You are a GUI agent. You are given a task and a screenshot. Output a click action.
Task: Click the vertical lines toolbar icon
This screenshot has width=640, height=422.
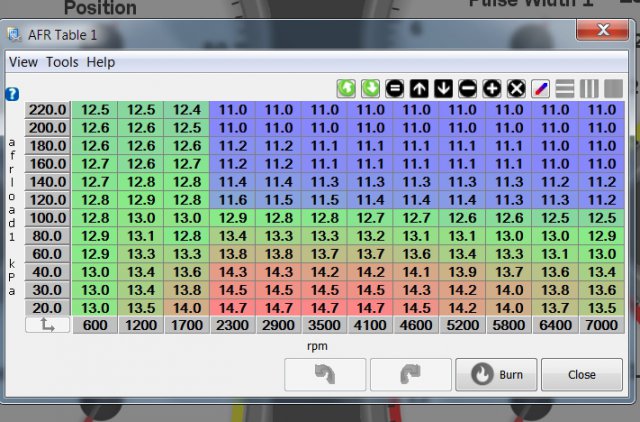[x=589, y=88]
